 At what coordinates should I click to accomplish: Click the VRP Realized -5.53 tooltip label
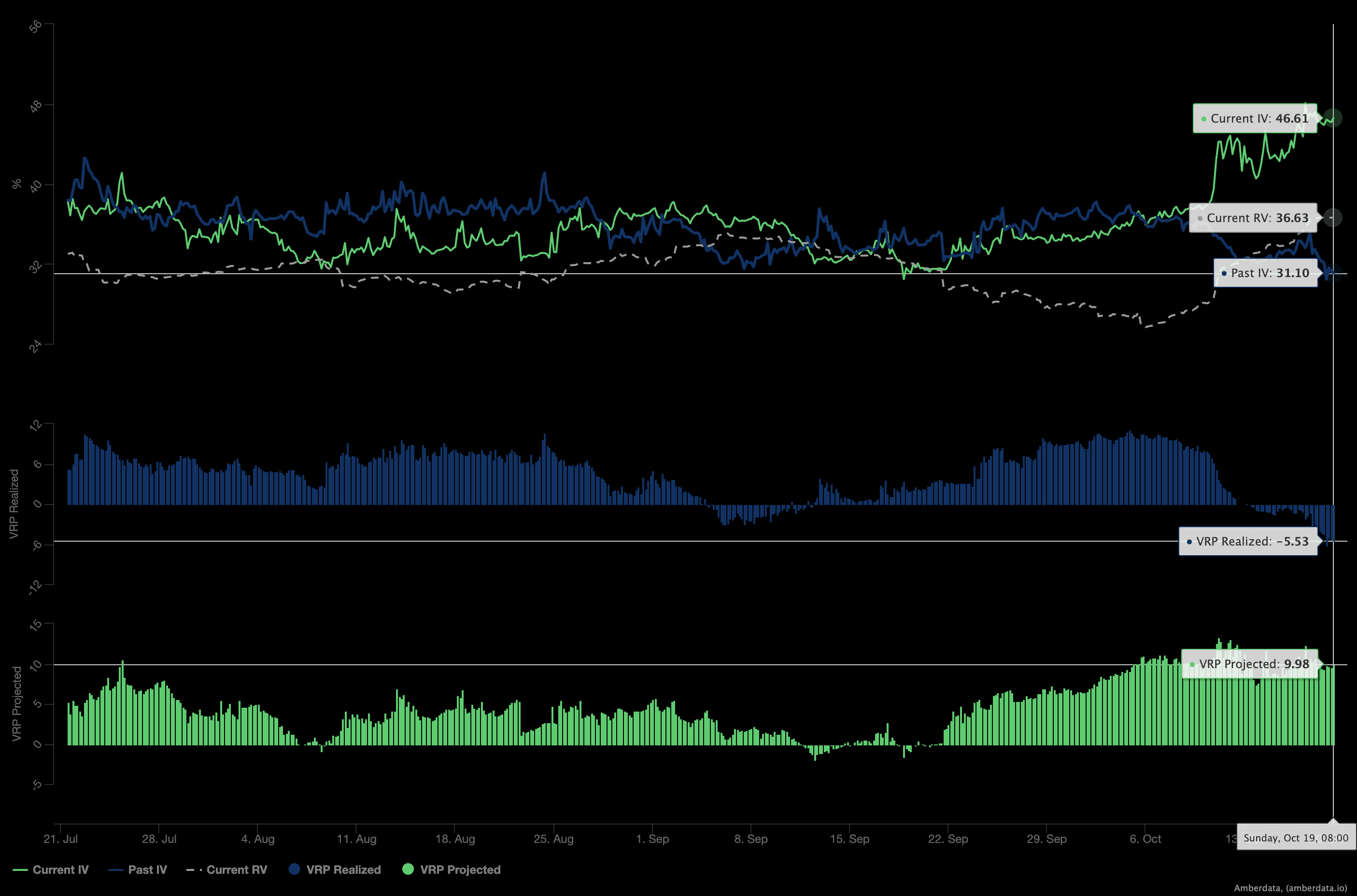tap(1248, 541)
